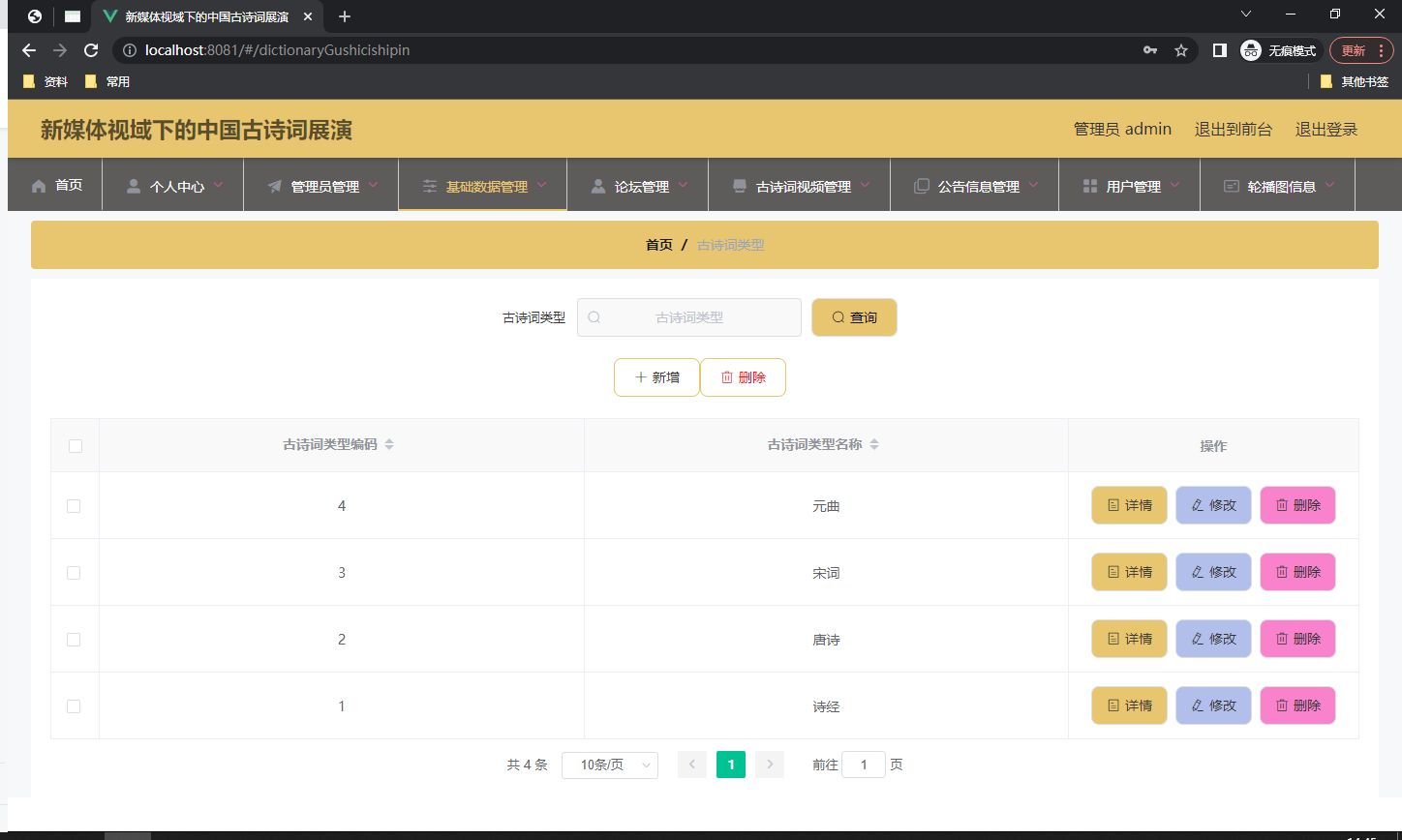Viewport: 1402px width, 840px height.
Task: Check the checkbox for row 诗经
Action: tap(74, 706)
